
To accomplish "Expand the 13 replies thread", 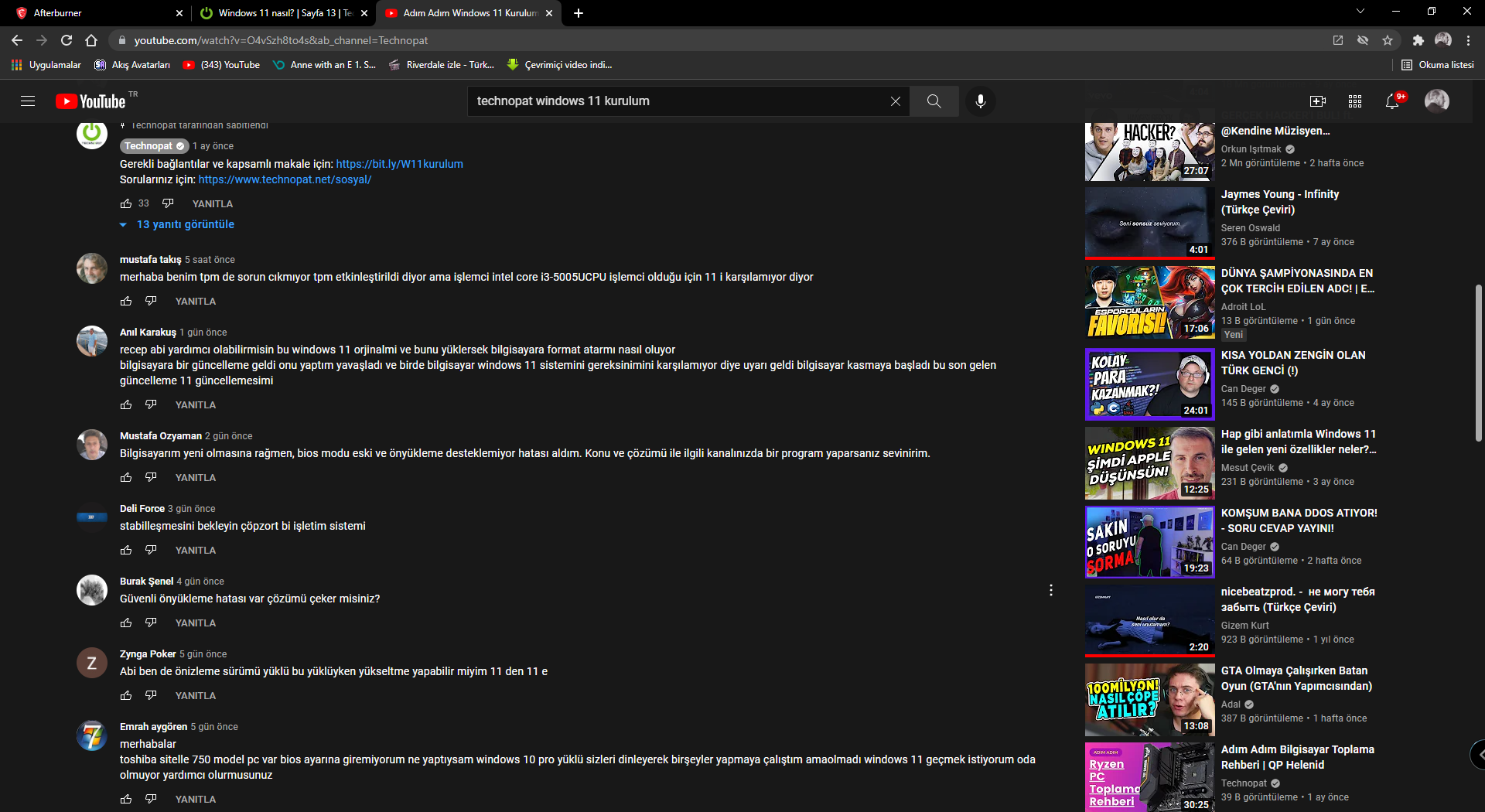I will [177, 224].
